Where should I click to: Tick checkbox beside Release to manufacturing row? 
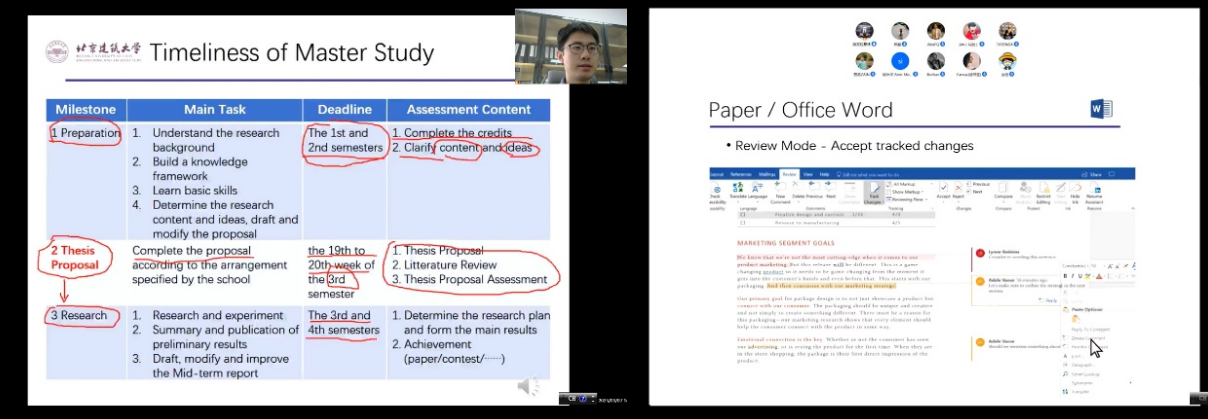pyautogui.click(x=742, y=222)
